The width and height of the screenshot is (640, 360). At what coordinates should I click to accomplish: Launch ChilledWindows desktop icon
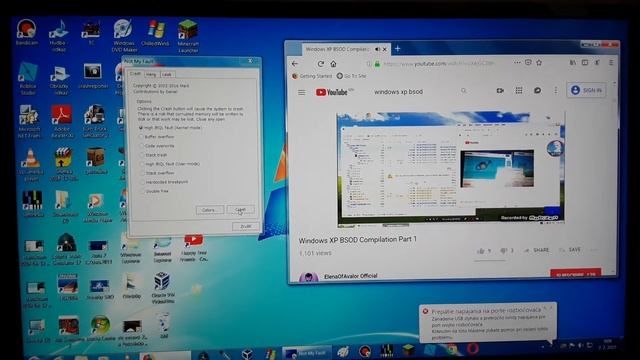156,33
